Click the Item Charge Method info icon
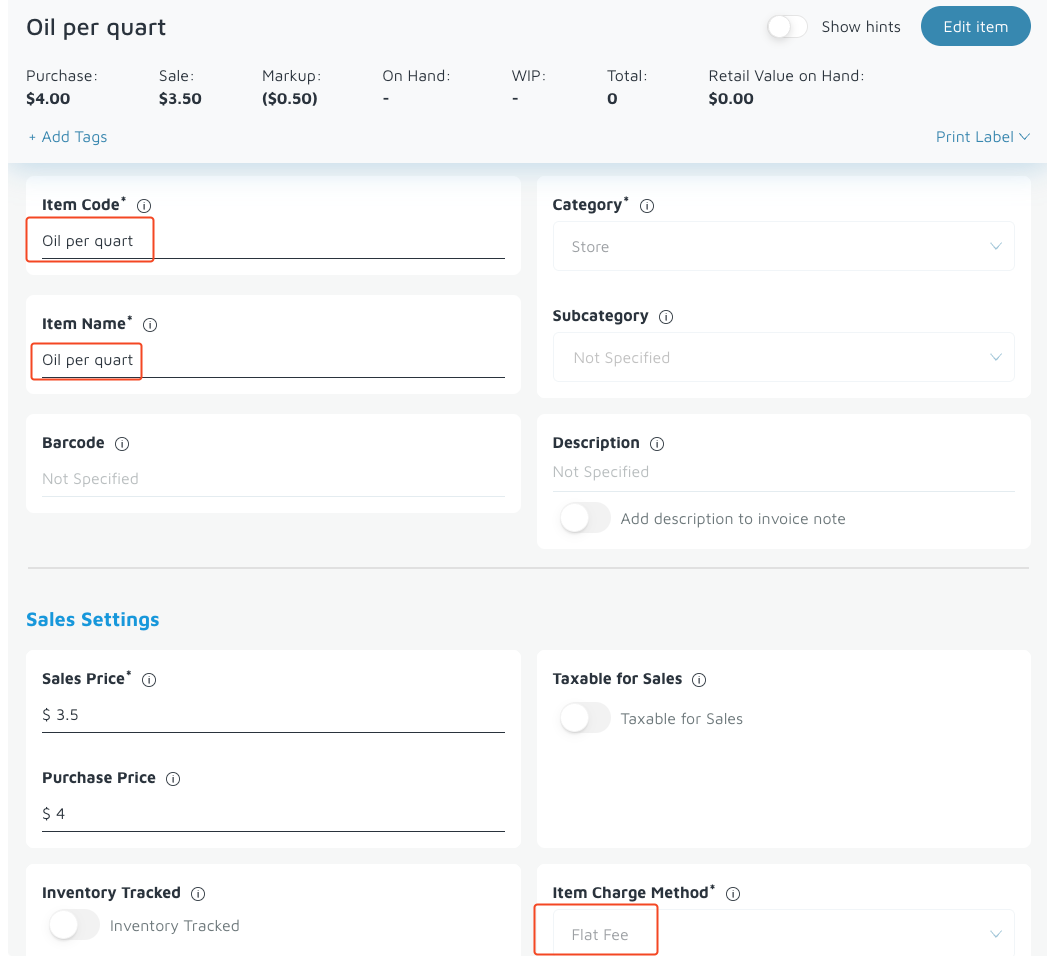Screen dimensions: 1047x970 pos(732,894)
